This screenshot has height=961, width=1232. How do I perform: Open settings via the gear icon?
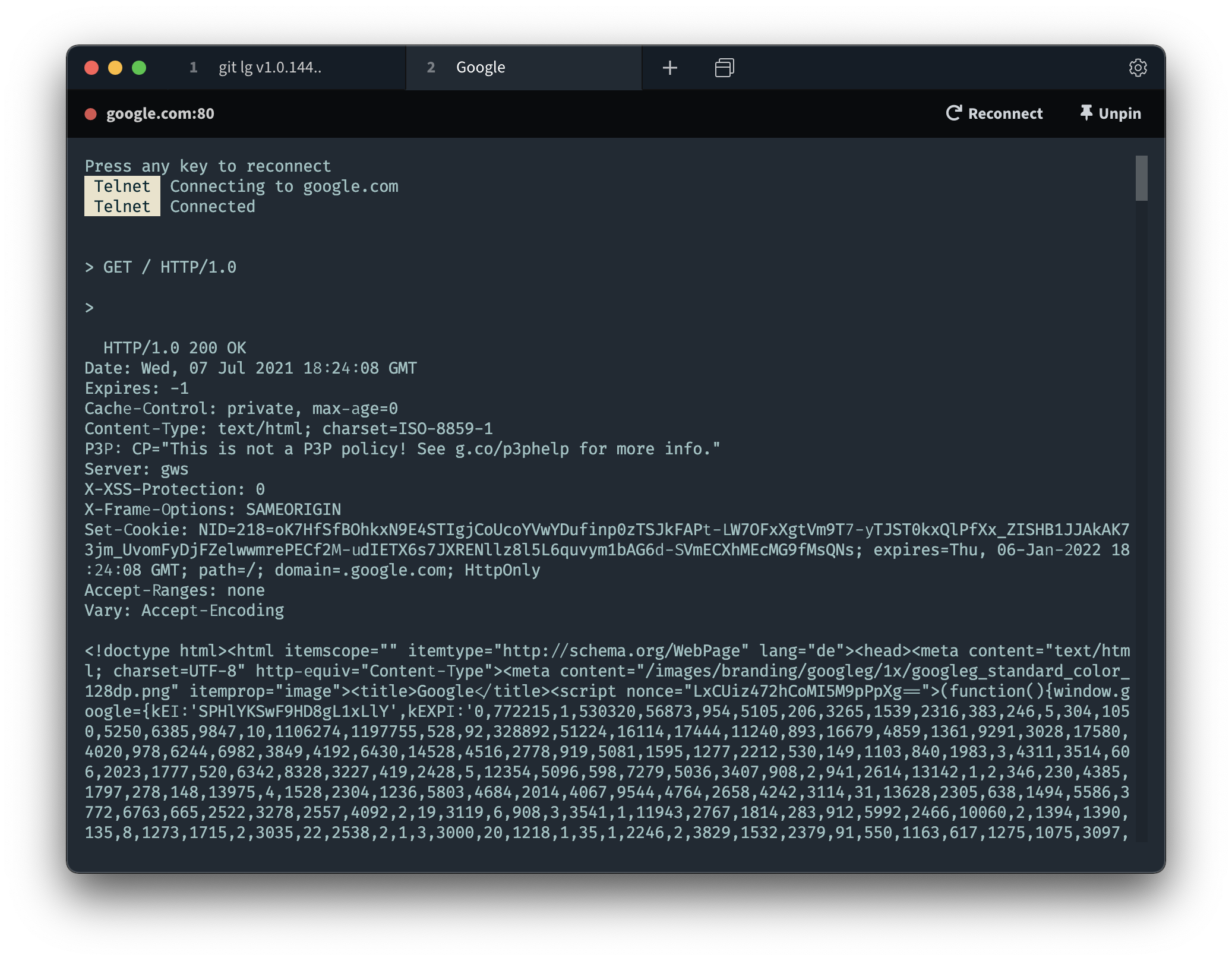pos(1138,68)
